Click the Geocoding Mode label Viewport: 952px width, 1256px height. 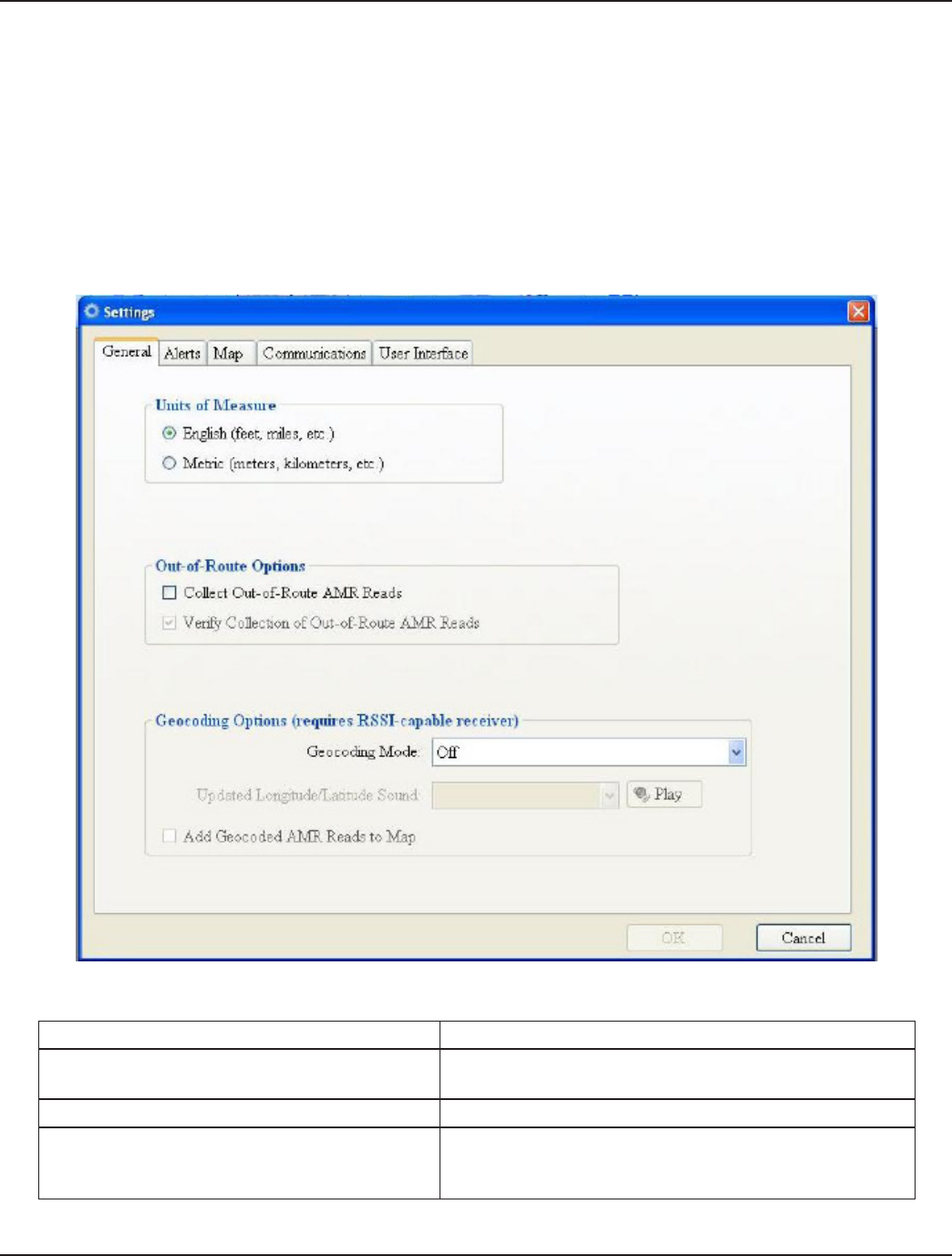click(x=362, y=753)
